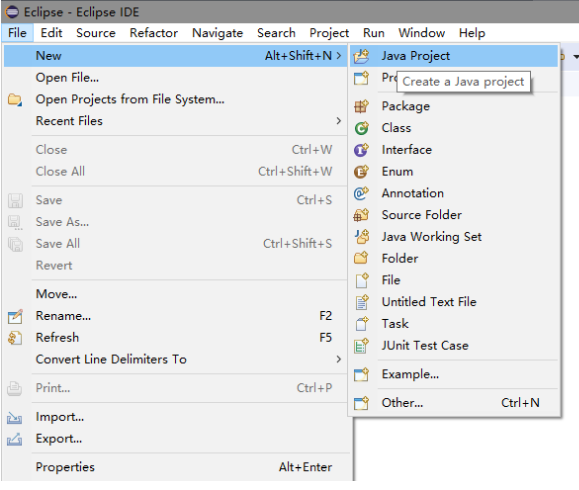
Task: Select Enum in New submenu
Action: 454,172
